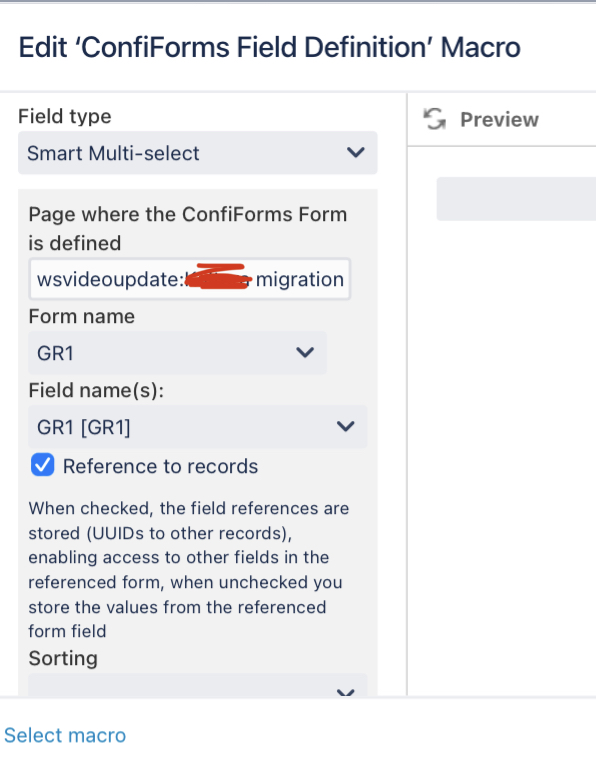
Task: Click the 'Field type' label
Action: (x=65, y=116)
